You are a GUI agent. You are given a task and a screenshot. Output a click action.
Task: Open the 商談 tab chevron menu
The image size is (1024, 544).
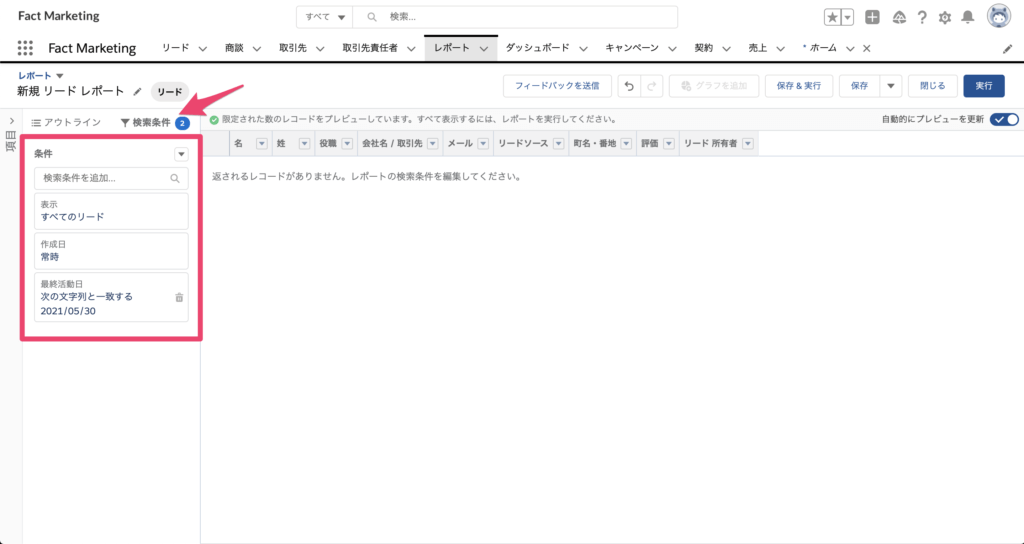pyautogui.click(x=257, y=48)
